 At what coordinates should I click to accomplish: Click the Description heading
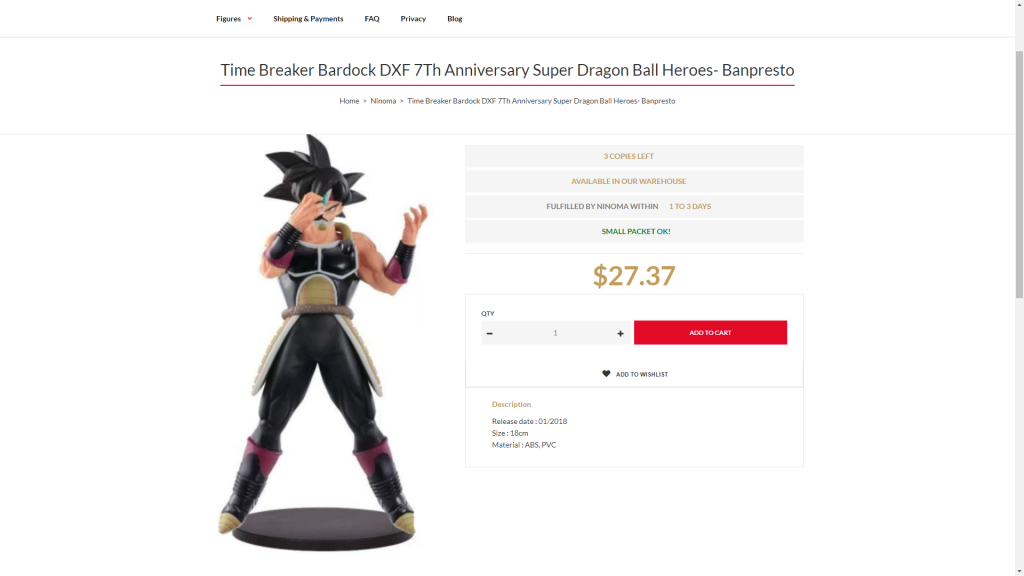click(x=511, y=404)
